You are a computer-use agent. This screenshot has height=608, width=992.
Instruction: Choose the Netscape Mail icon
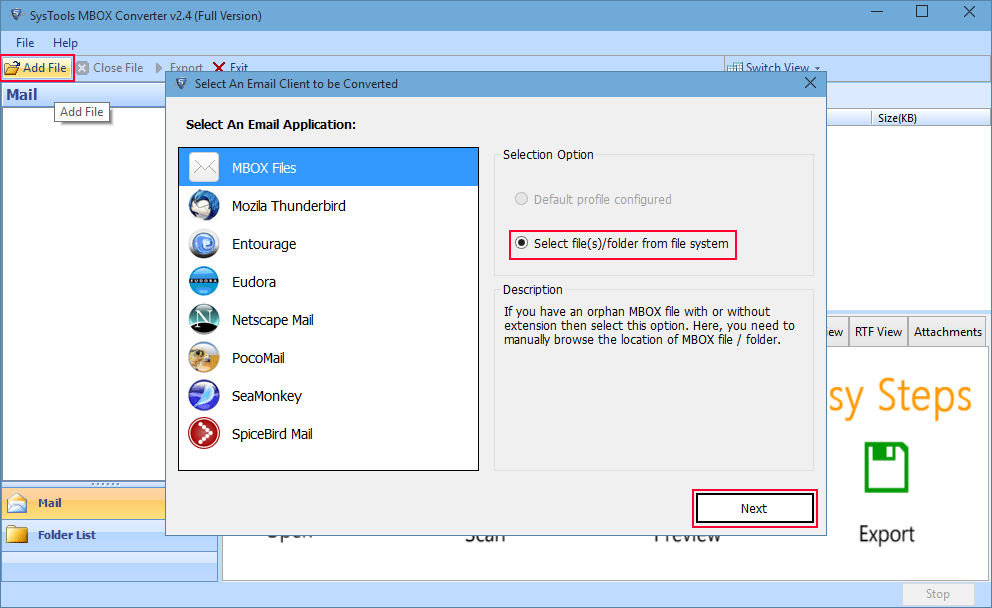click(x=204, y=320)
